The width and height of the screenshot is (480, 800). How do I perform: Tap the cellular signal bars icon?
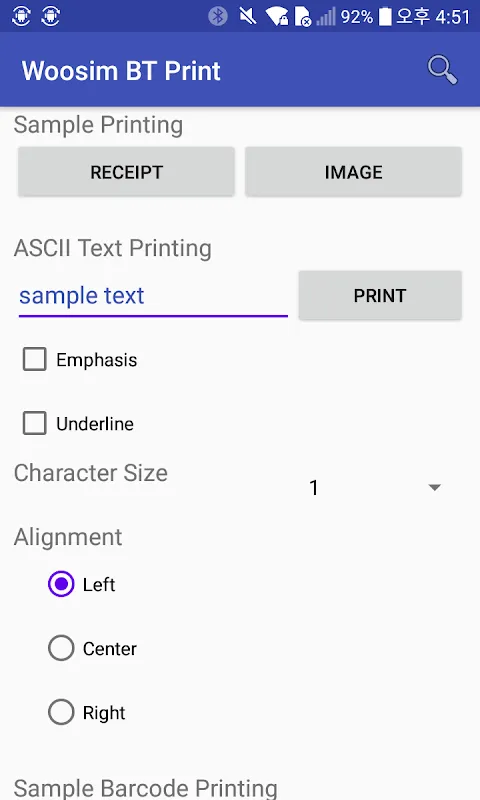(326, 16)
